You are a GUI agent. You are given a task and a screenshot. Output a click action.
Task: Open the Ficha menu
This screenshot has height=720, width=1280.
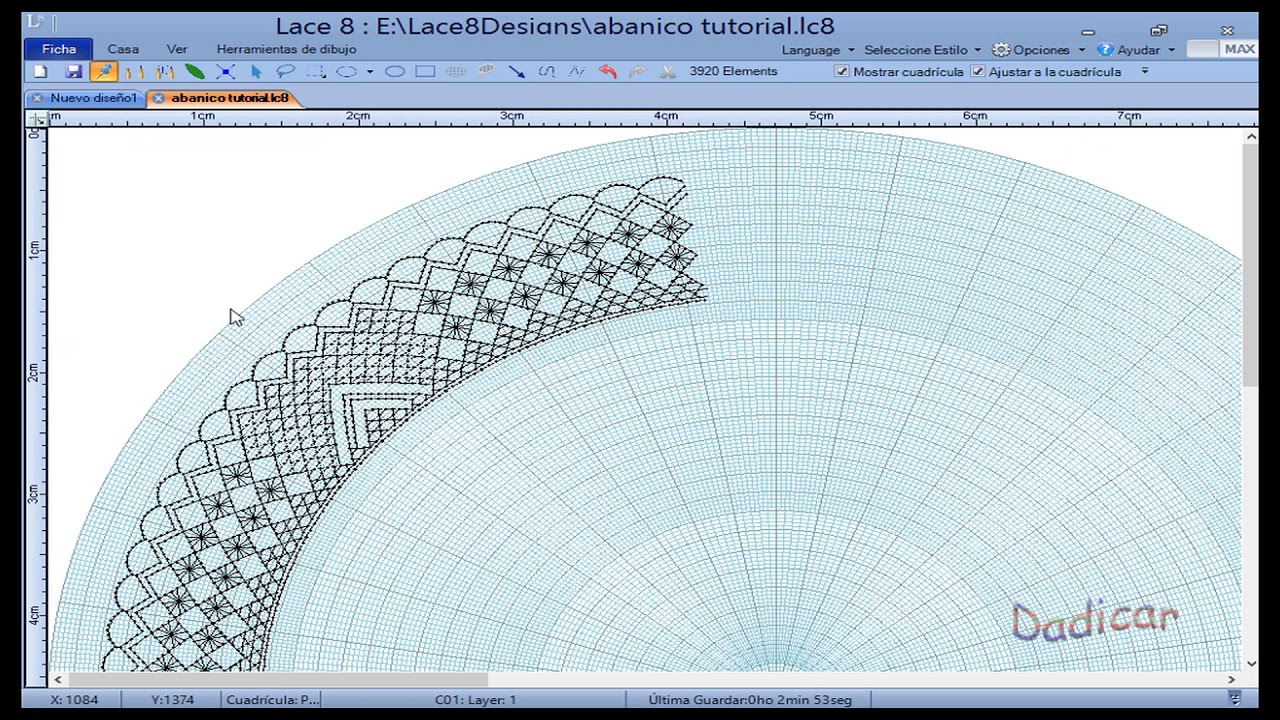pyautogui.click(x=59, y=49)
